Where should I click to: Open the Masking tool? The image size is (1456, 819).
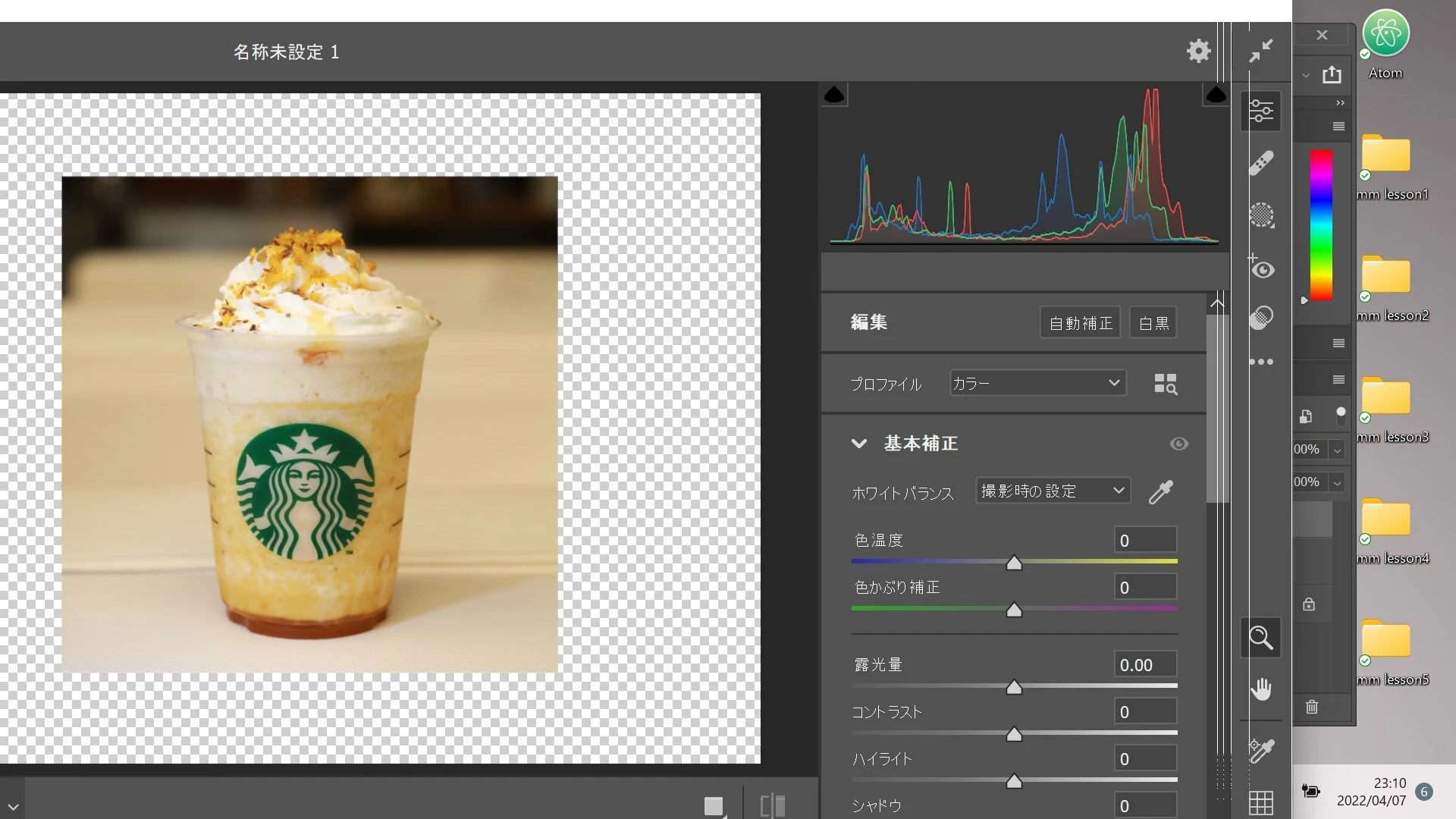[x=1261, y=215]
